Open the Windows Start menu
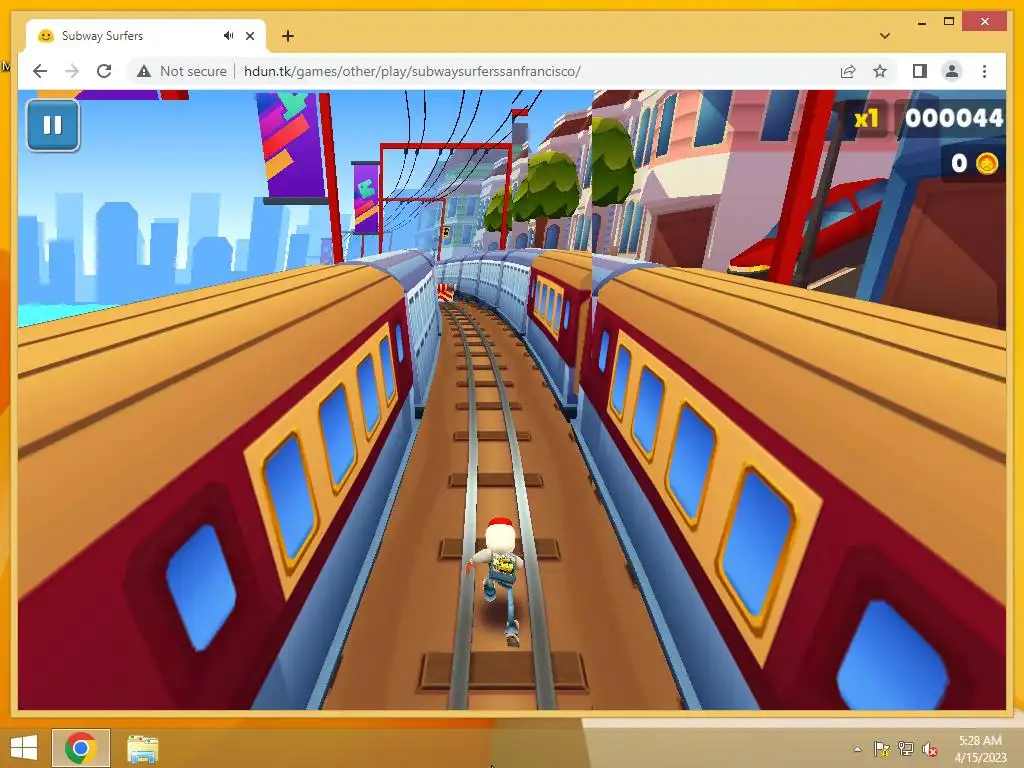The height and width of the screenshot is (768, 1024). (x=24, y=748)
